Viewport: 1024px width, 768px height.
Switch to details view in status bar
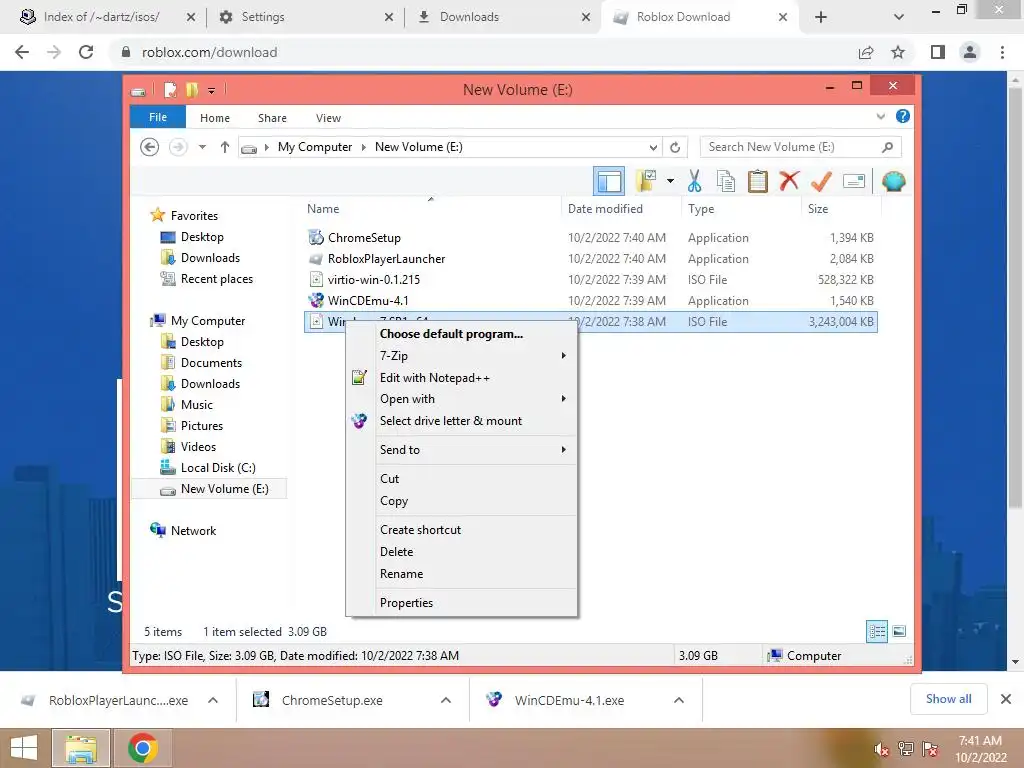pos(877,632)
